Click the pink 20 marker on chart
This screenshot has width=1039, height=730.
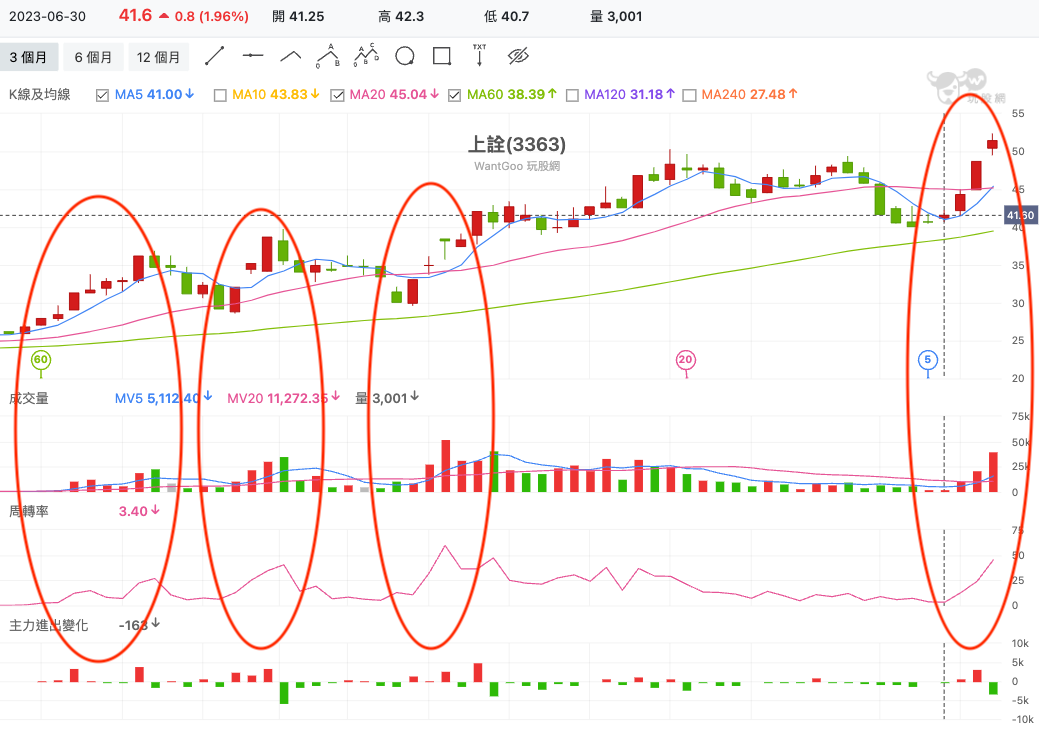pos(685,360)
